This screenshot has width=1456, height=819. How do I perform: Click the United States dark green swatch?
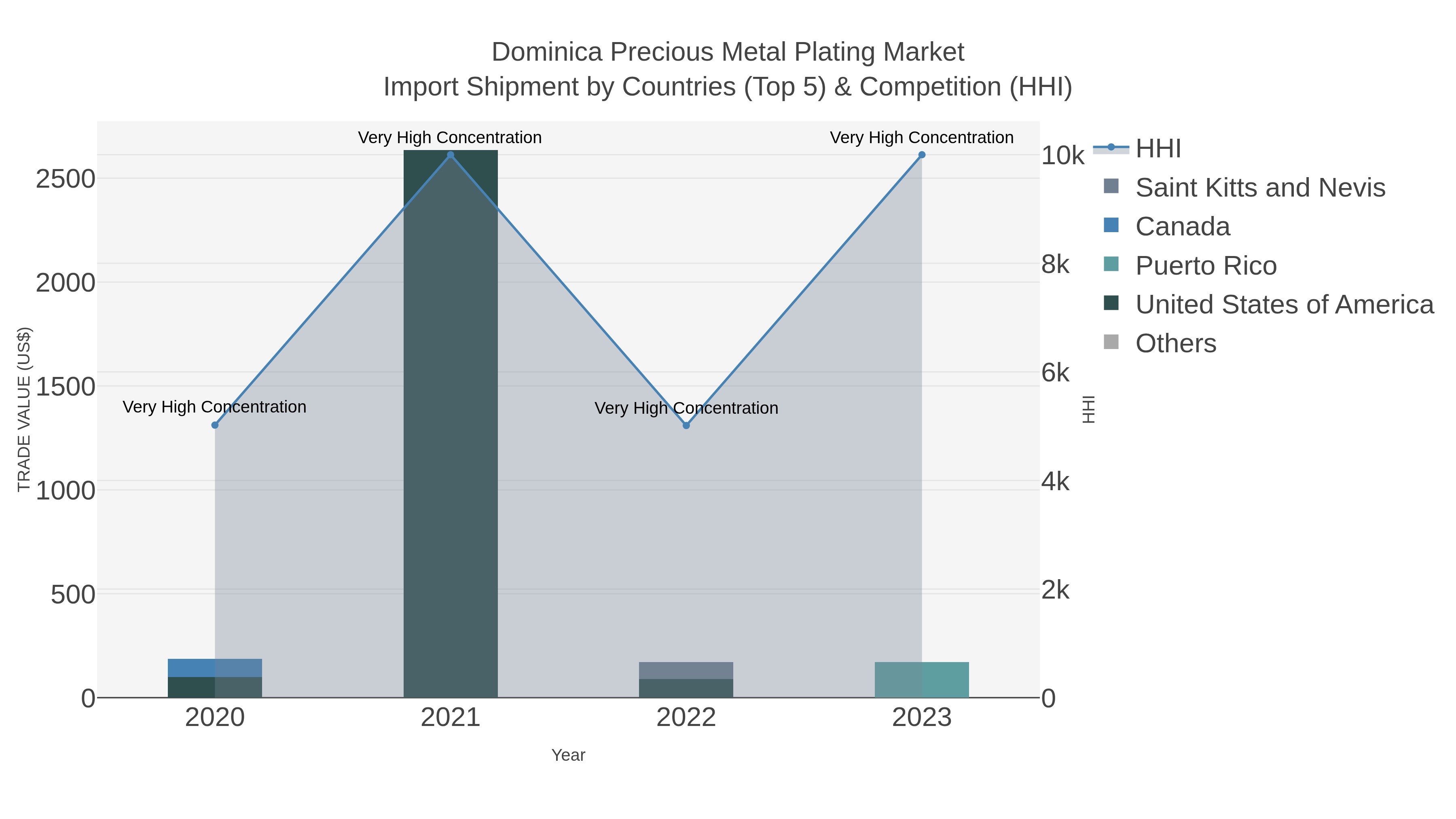1111,303
